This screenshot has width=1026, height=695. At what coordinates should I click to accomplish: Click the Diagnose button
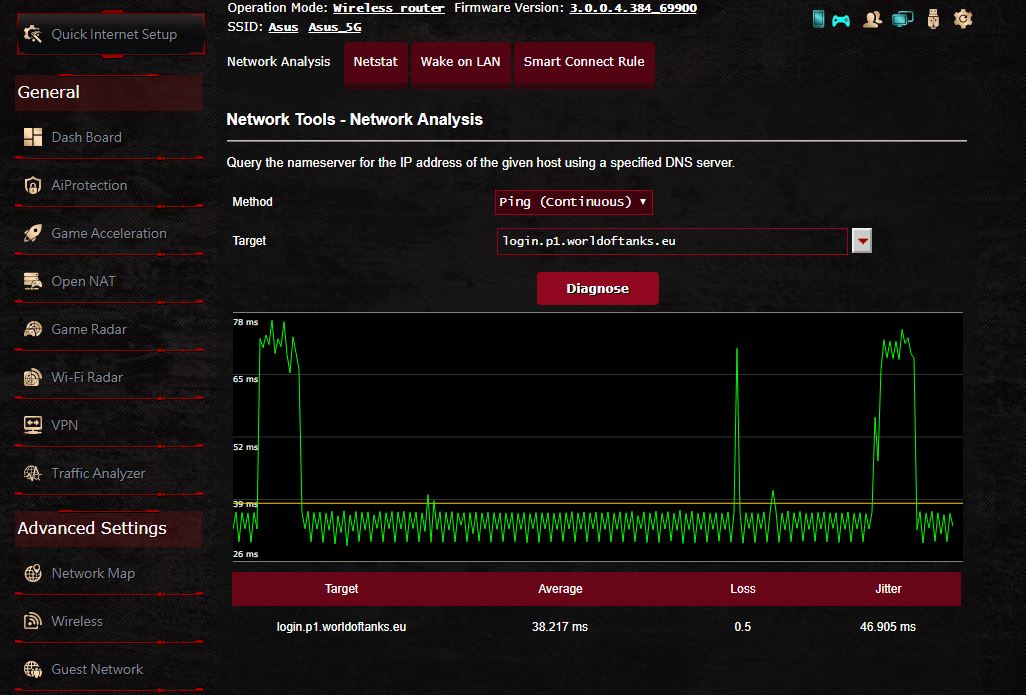click(597, 289)
